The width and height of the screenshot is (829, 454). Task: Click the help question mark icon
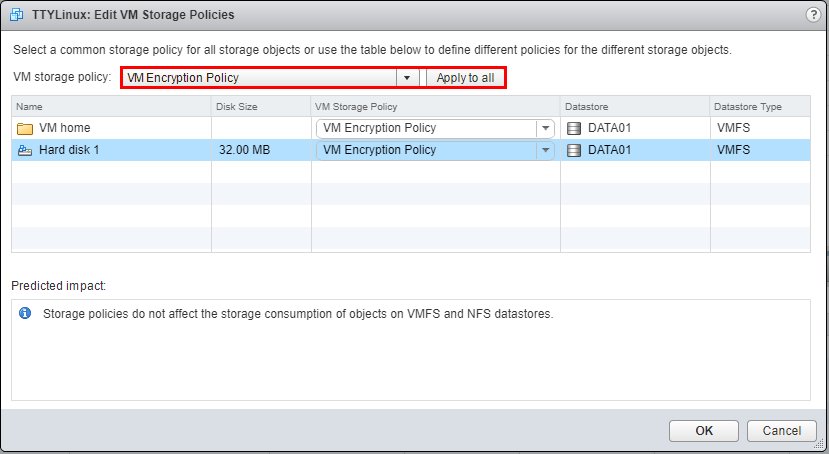(813, 14)
